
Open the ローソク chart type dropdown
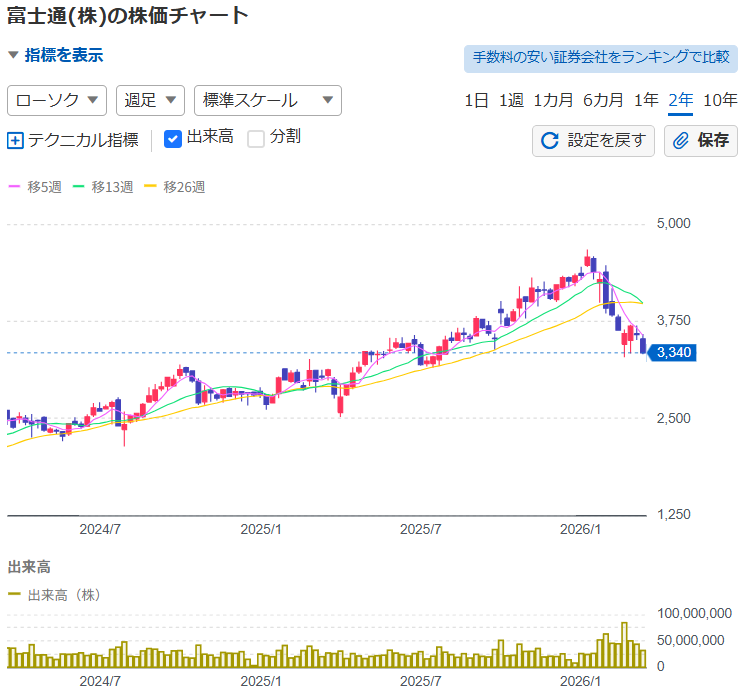pyautogui.click(x=57, y=100)
